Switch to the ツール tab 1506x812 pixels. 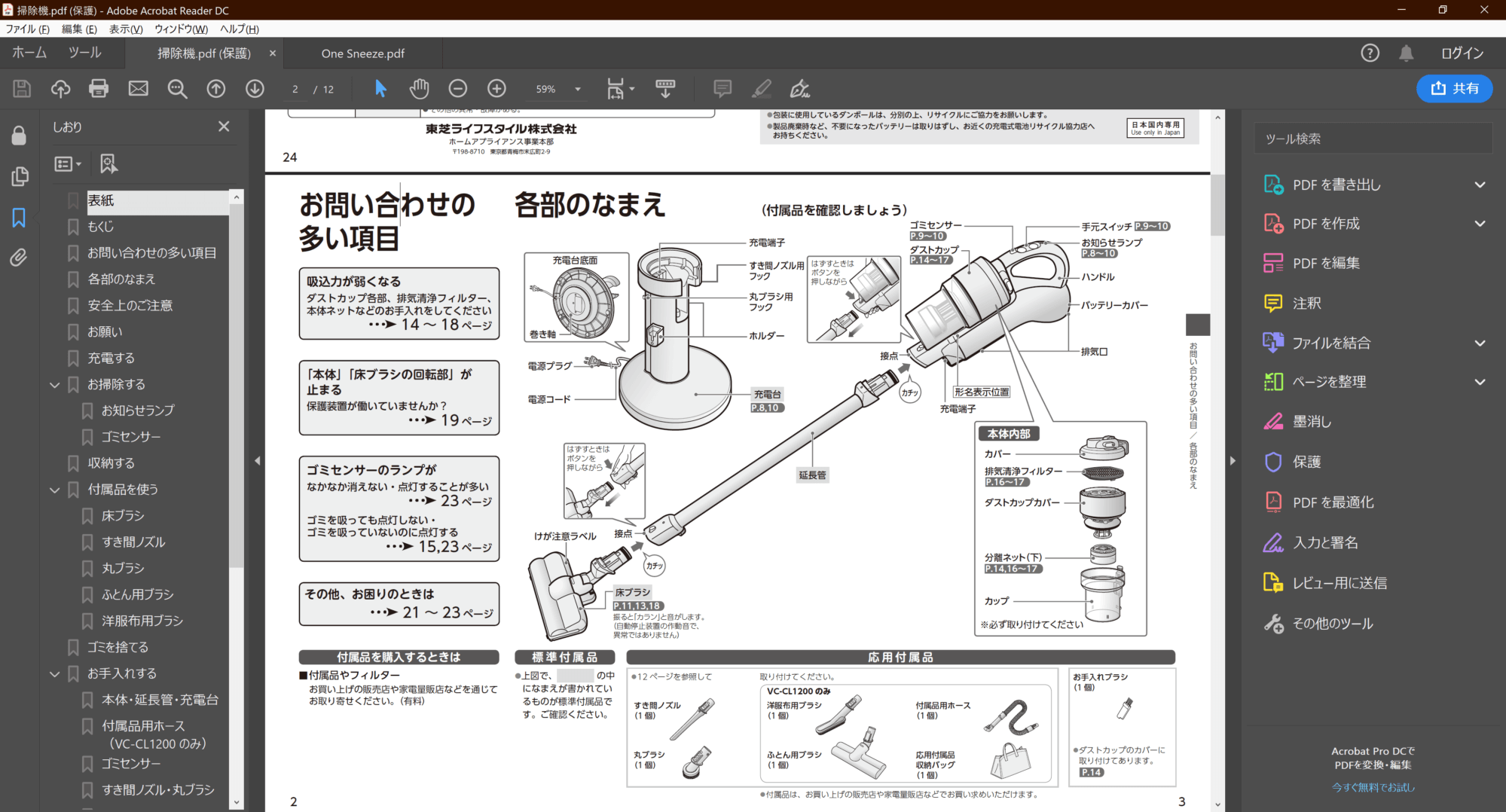84,53
